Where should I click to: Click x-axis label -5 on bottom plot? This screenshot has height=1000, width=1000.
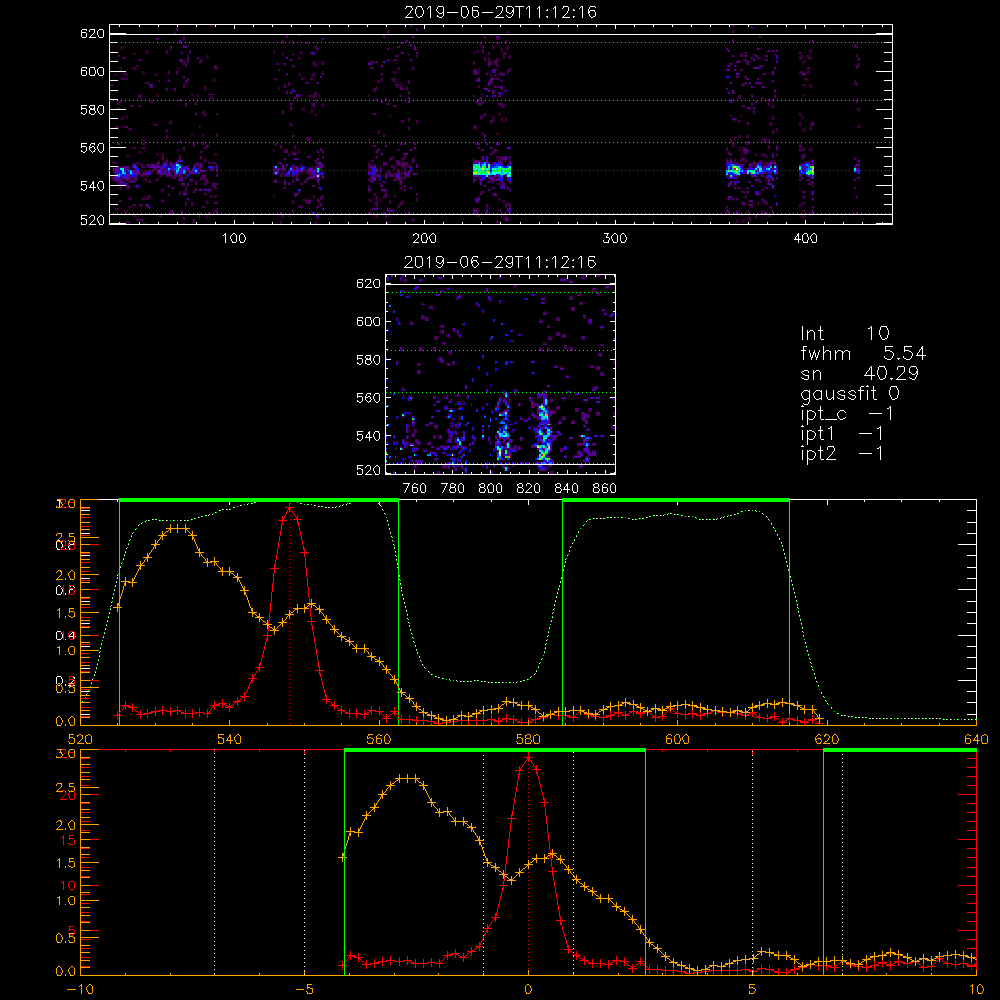point(304,990)
